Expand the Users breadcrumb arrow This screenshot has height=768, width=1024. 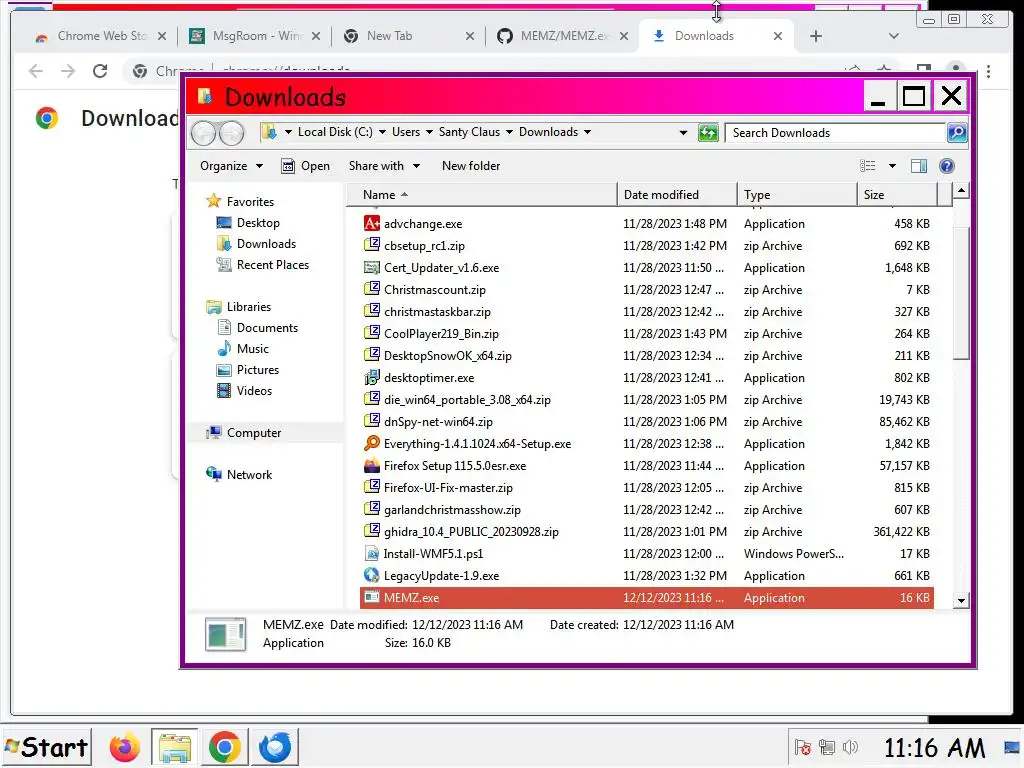pyautogui.click(x=429, y=132)
